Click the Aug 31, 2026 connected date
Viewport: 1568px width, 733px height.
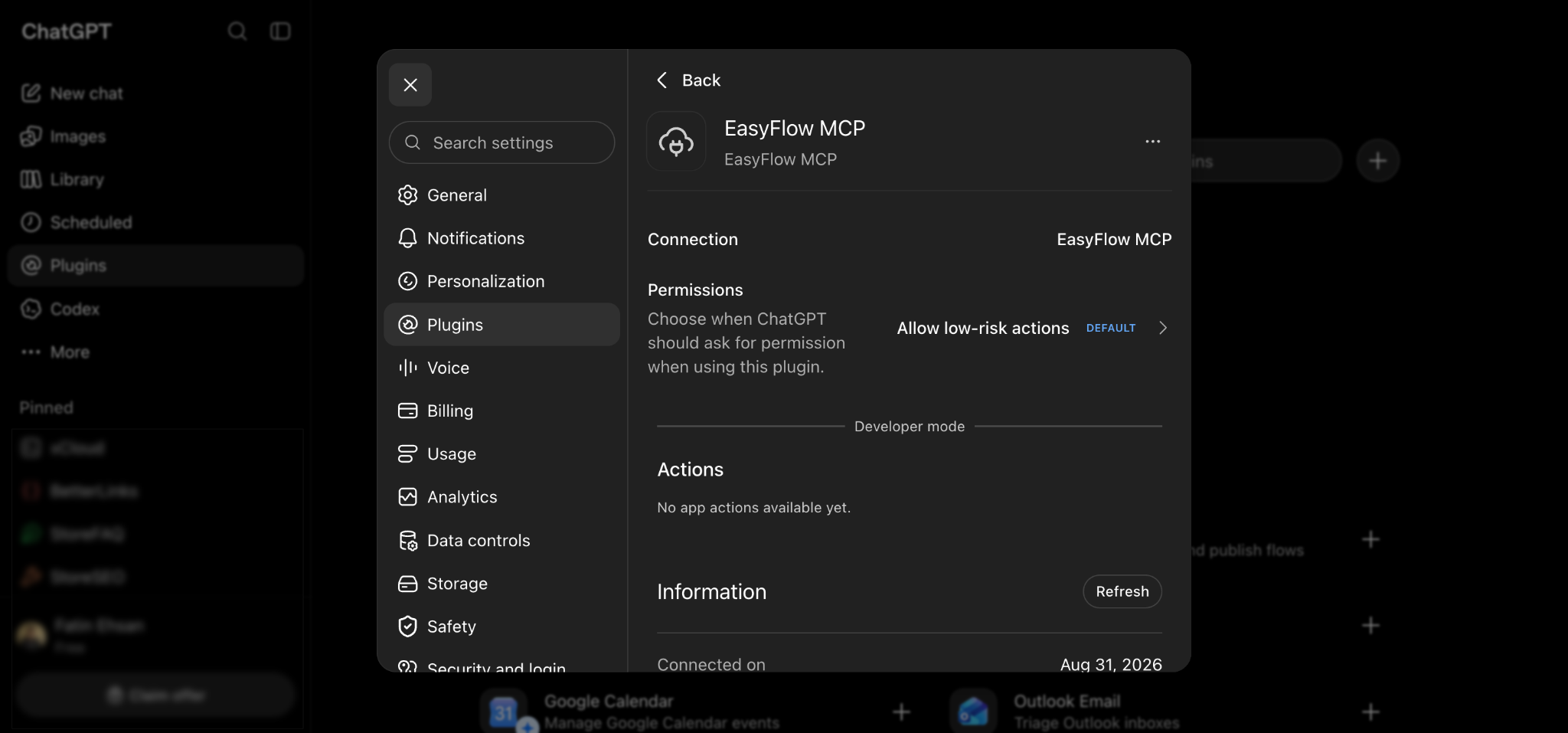click(1111, 664)
